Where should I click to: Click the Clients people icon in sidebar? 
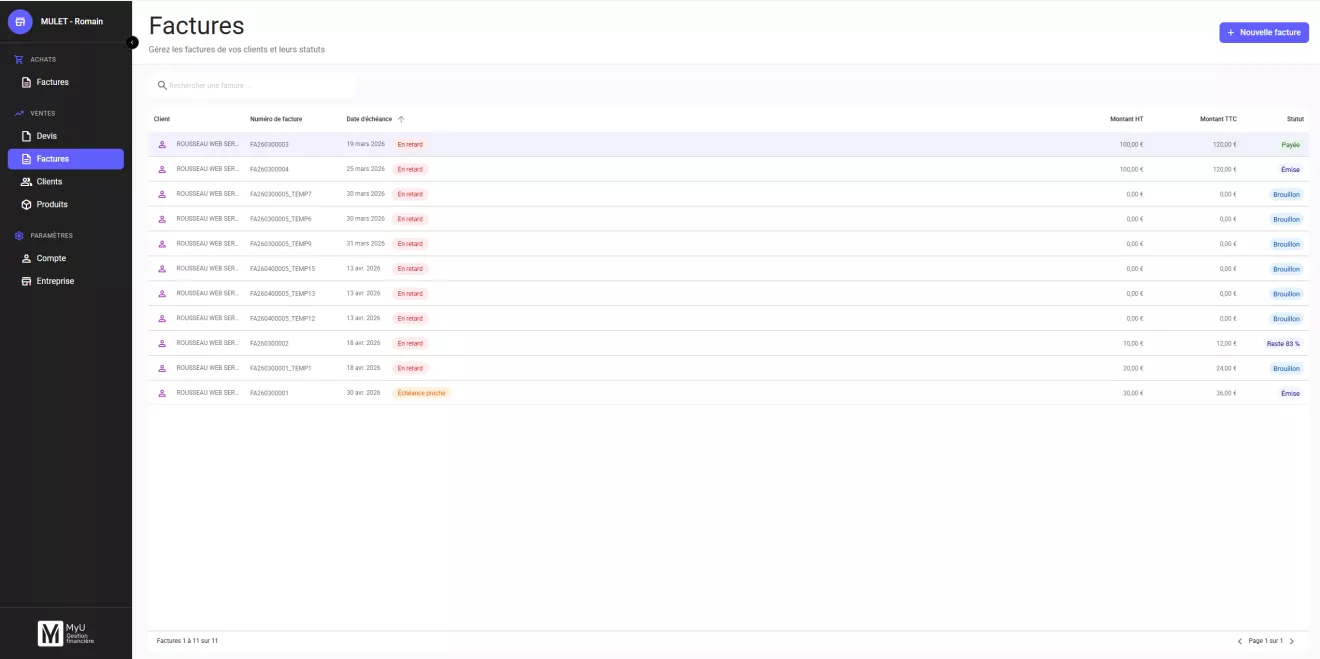tap(27, 182)
